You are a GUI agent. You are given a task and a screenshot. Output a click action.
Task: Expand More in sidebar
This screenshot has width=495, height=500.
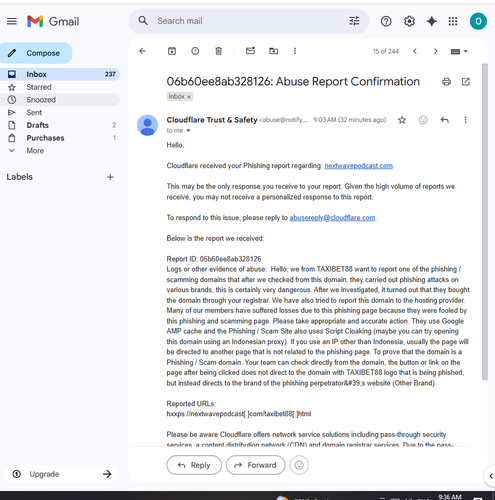pos(35,151)
